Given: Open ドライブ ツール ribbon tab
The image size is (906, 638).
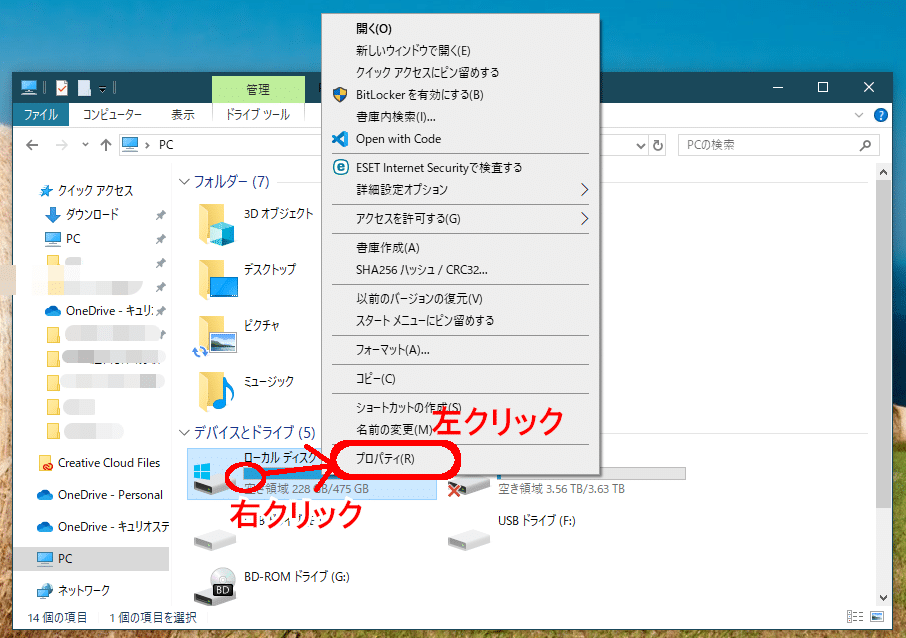Looking at the screenshot, I should tap(258, 114).
